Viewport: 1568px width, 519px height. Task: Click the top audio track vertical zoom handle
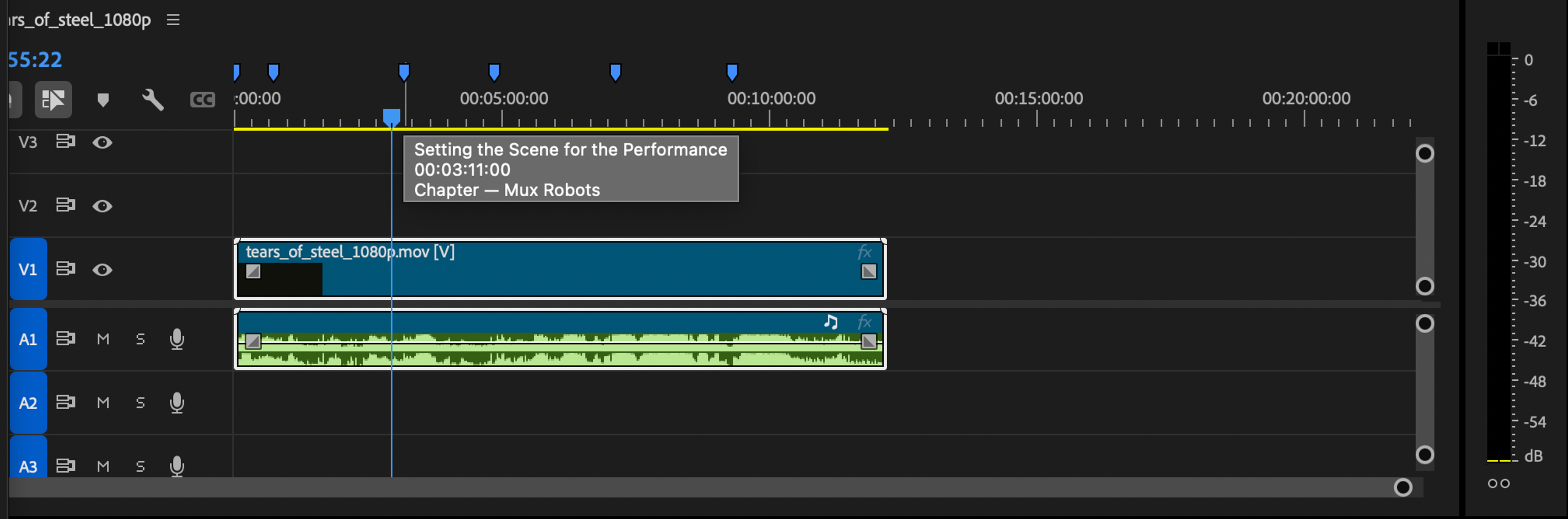click(1425, 323)
